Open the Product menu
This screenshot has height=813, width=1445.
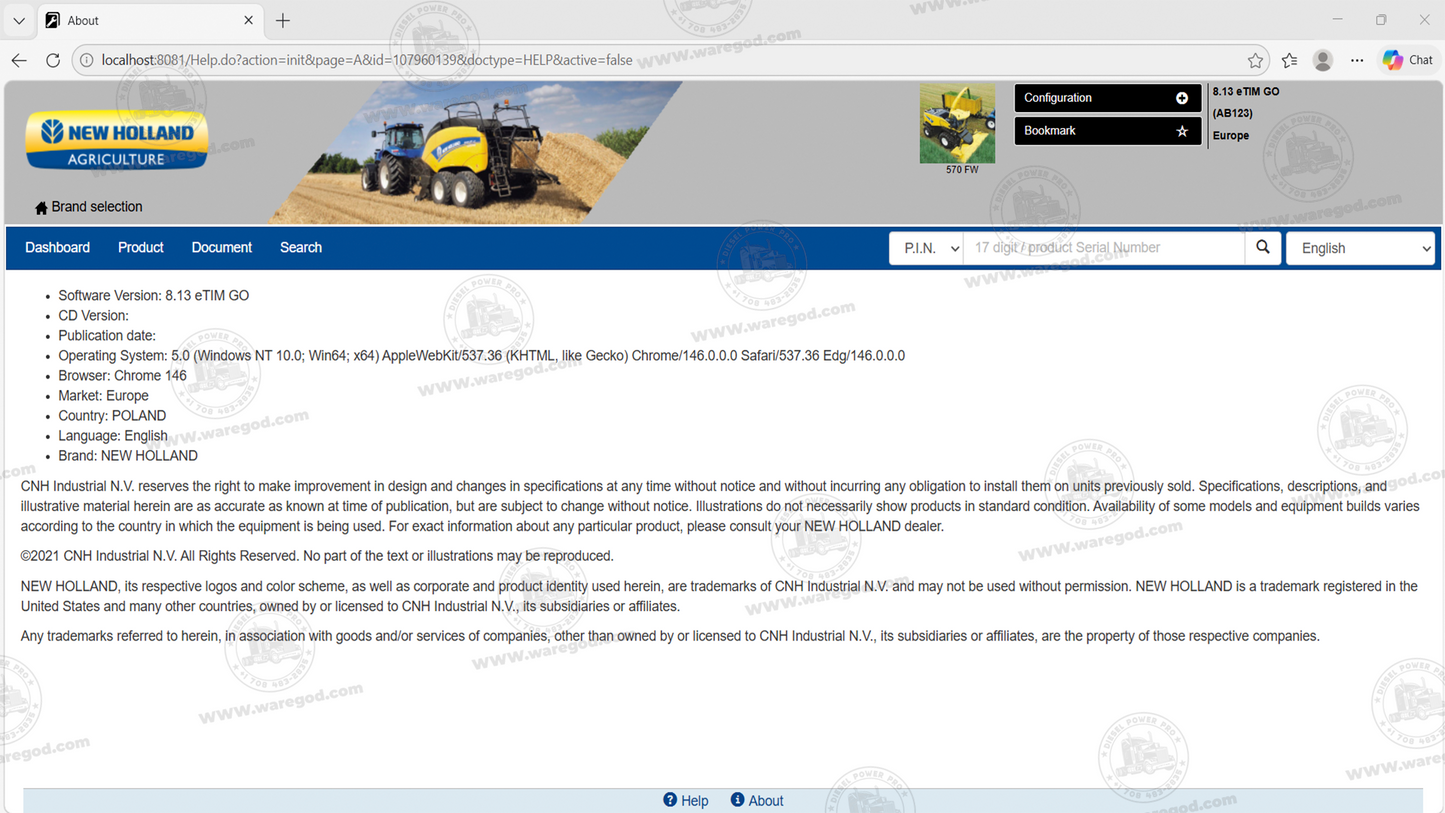[x=141, y=248]
